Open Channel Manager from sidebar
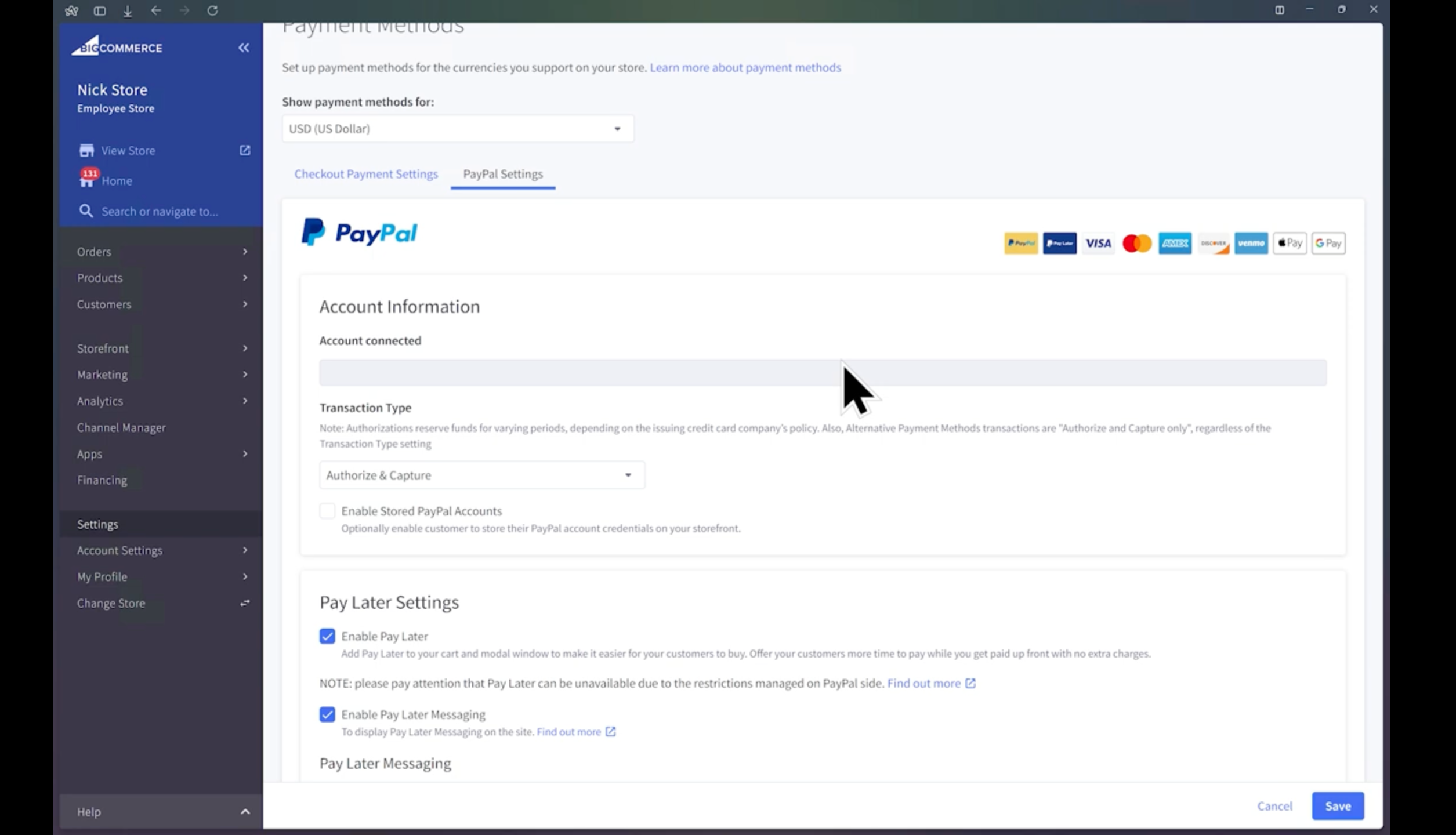The height and width of the screenshot is (835, 1456). coord(121,427)
